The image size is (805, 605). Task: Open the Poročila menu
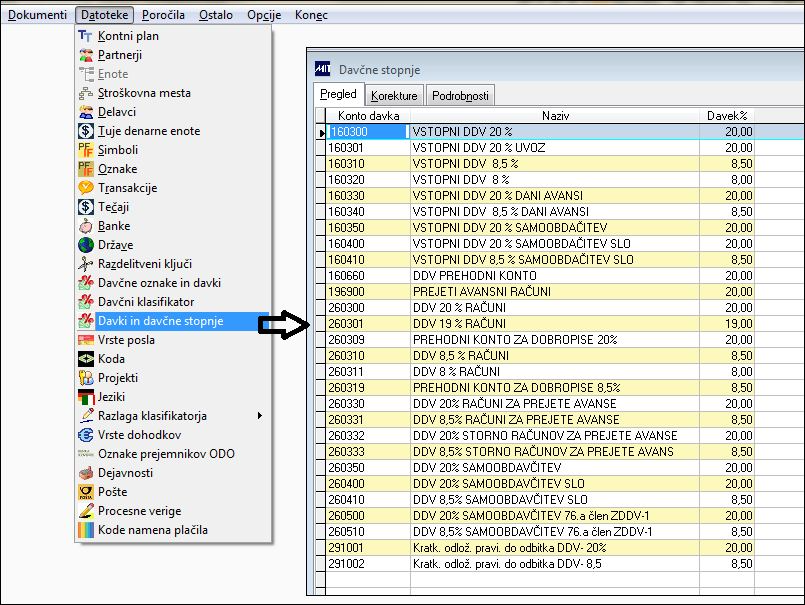163,15
